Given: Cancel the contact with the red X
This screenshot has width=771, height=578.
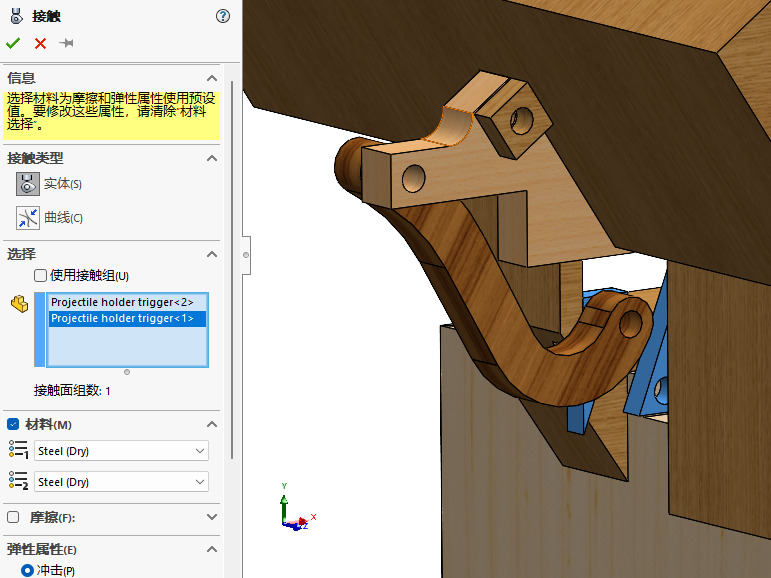Looking at the screenshot, I should pyautogui.click(x=40, y=43).
